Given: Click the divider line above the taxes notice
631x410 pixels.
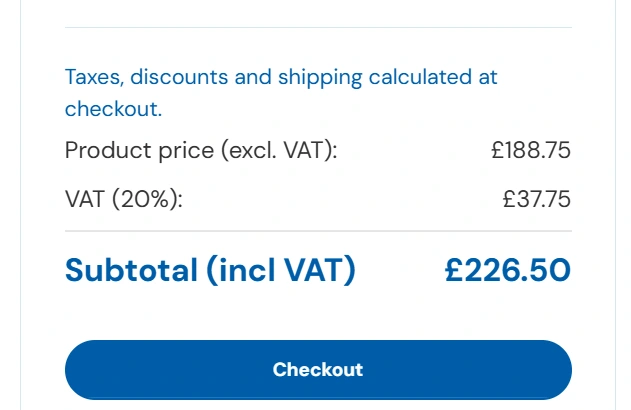Looking at the screenshot, I should click(x=318, y=27).
